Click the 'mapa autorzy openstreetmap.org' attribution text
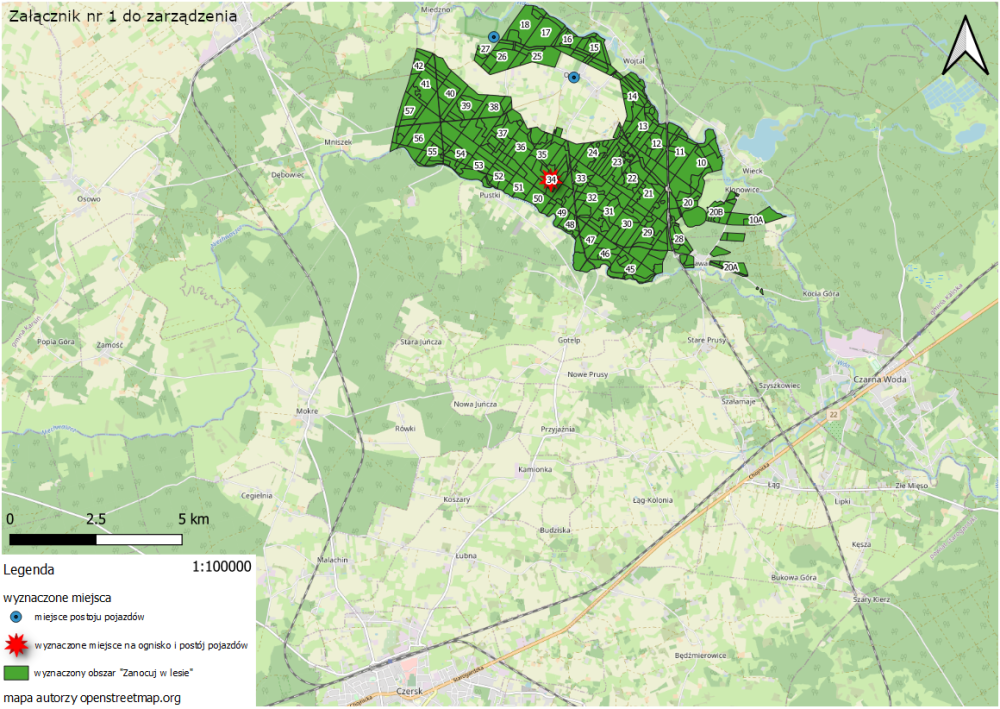Image resolution: width=1000 pixels, height=709 pixels. point(92,697)
